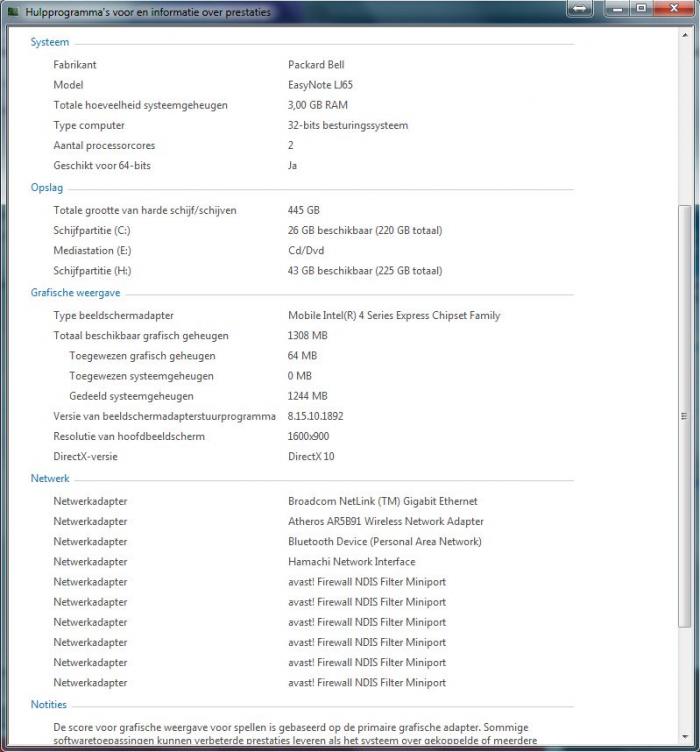This screenshot has width=700, height=752.
Task: Click the Type beeldschermadapter label
Action: (113, 316)
